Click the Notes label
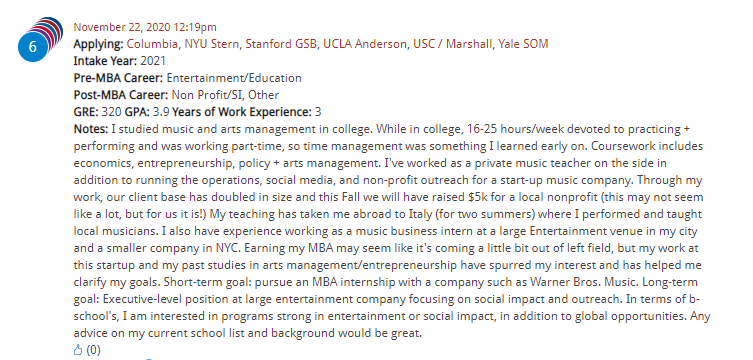Image resolution: width=753 pixels, height=360 pixels. coord(91,129)
